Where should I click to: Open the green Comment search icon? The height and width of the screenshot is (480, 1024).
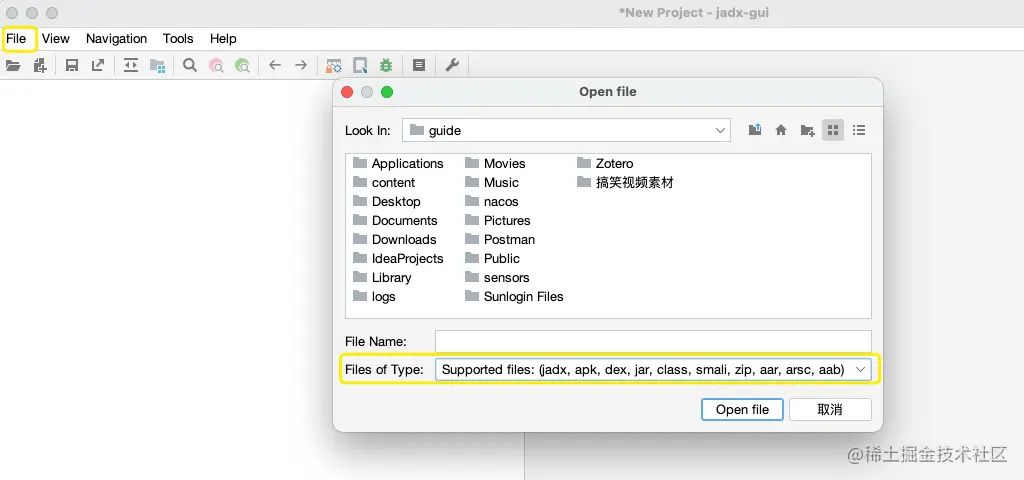tap(242, 65)
